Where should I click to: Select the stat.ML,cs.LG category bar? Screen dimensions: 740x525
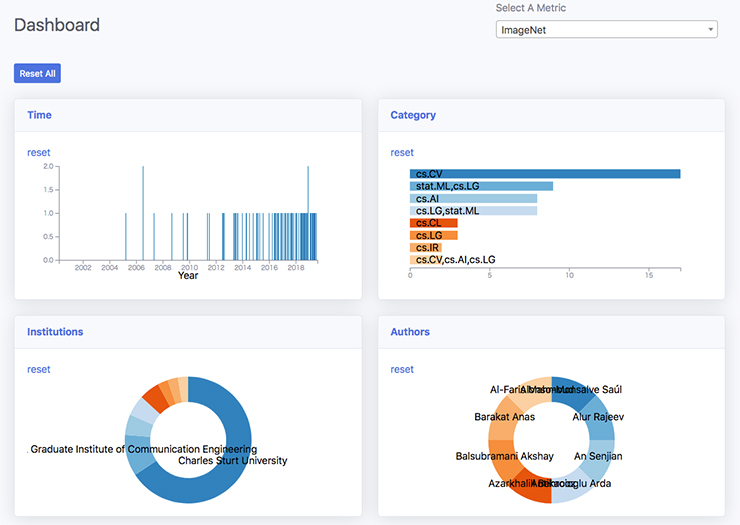pyautogui.click(x=481, y=186)
